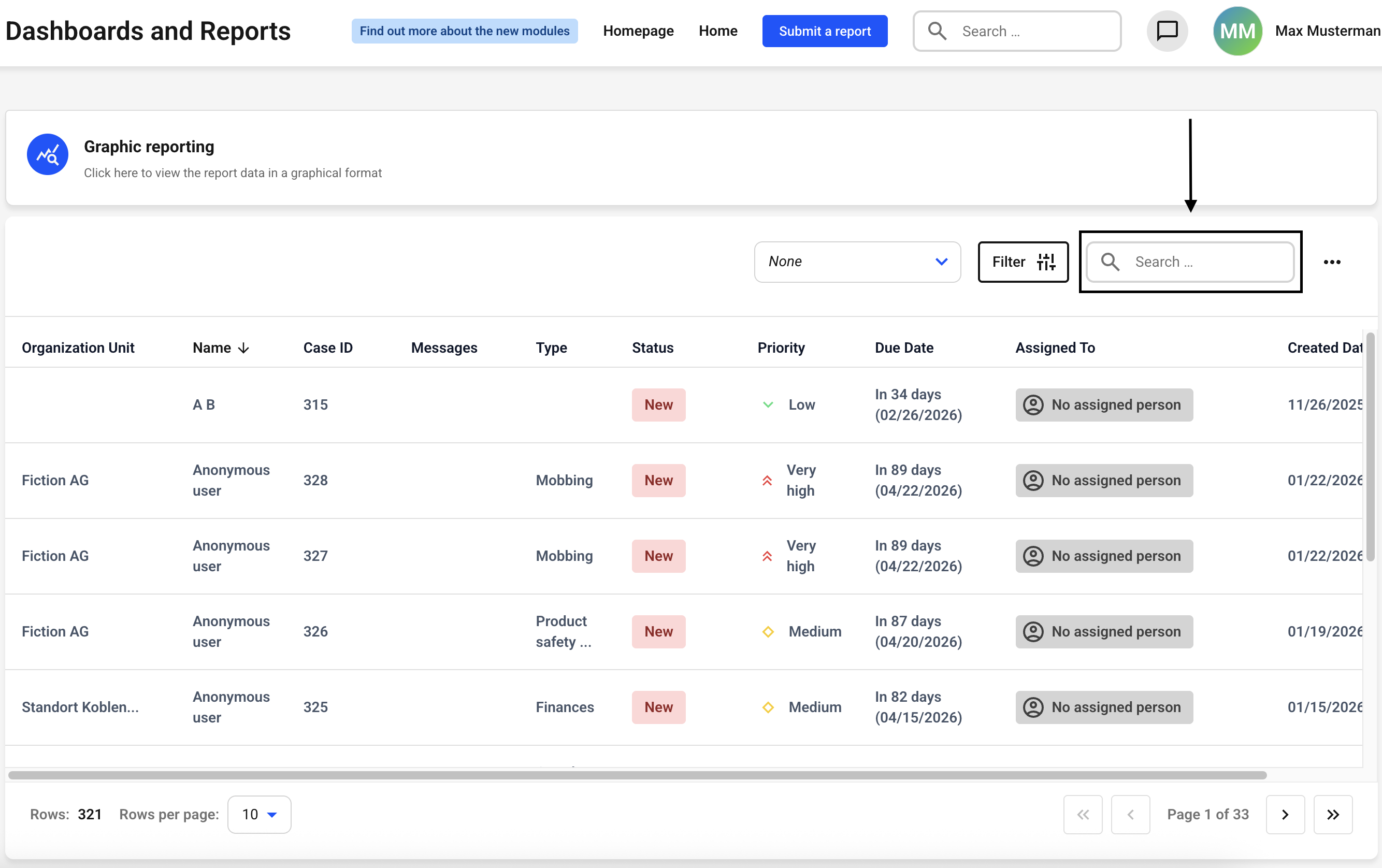The height and width of the screenshot is (868, 1382).
Task: Go to the Home menu item
Action: coord(718,31)
